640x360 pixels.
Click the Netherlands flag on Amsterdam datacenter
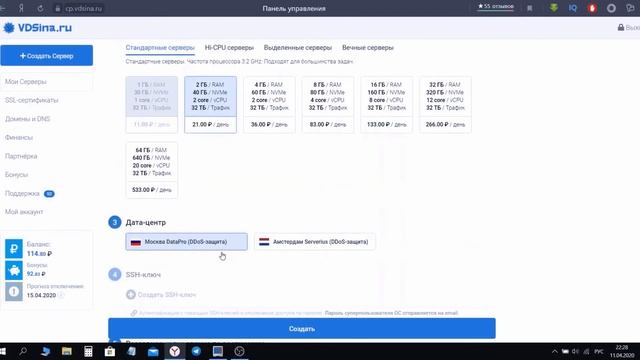(x=264, y=242)
